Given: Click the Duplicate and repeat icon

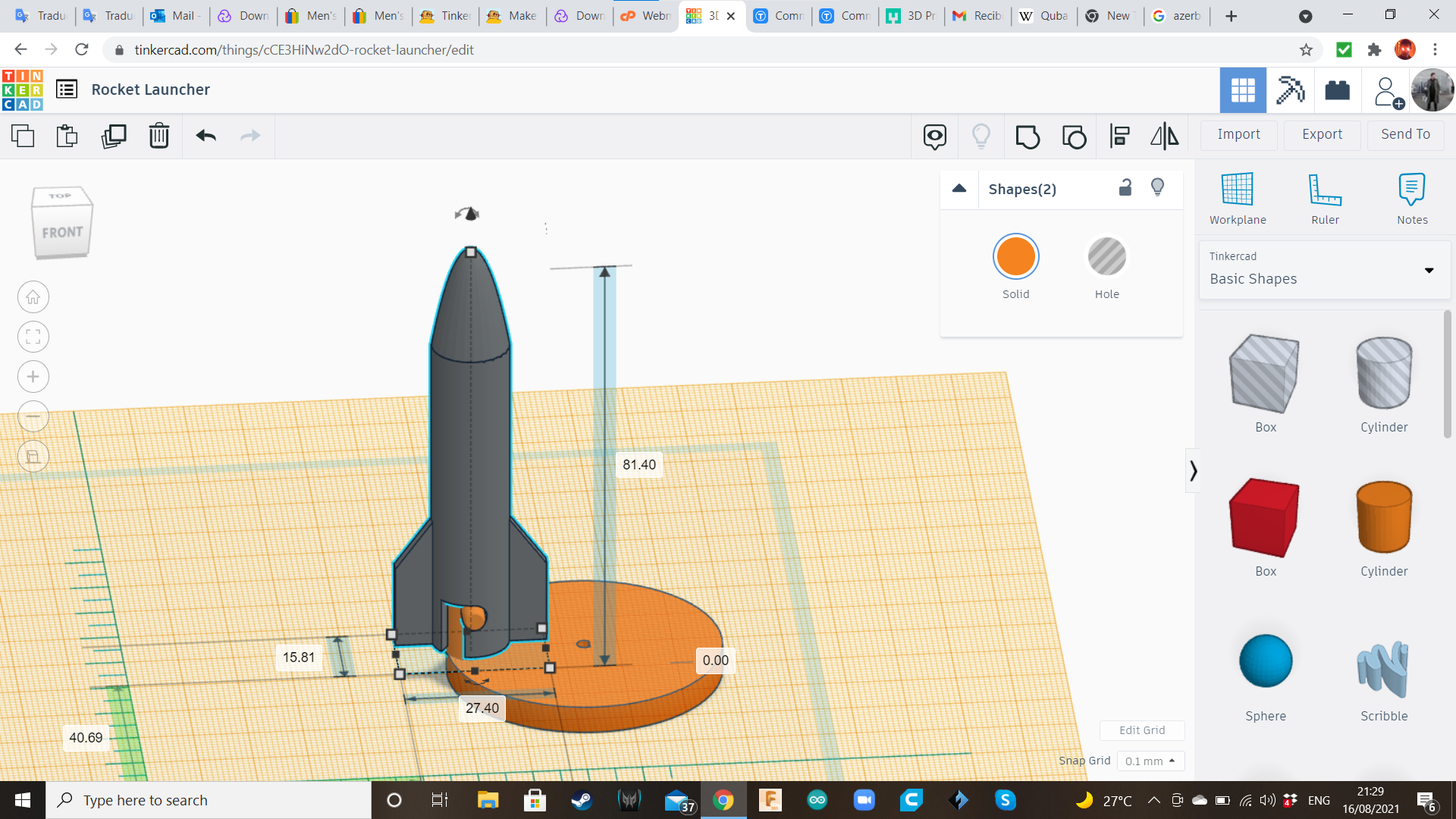Looking at the screenshot, I should [114, 136].
